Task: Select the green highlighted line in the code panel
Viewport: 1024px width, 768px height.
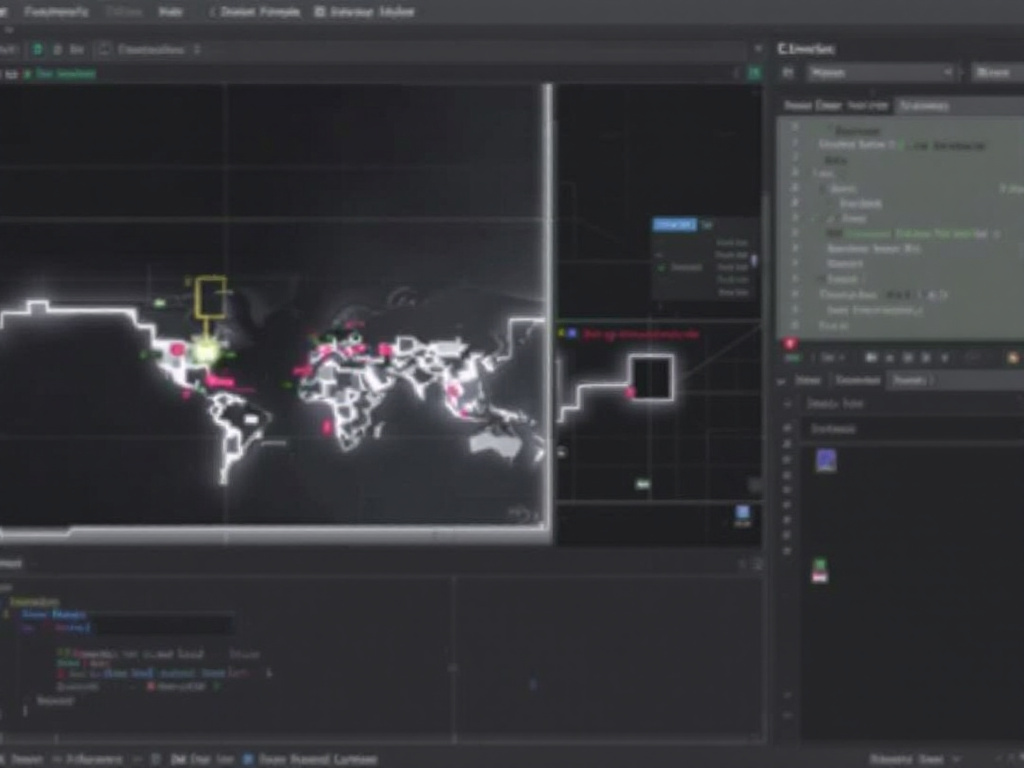Action: (912, 233)
